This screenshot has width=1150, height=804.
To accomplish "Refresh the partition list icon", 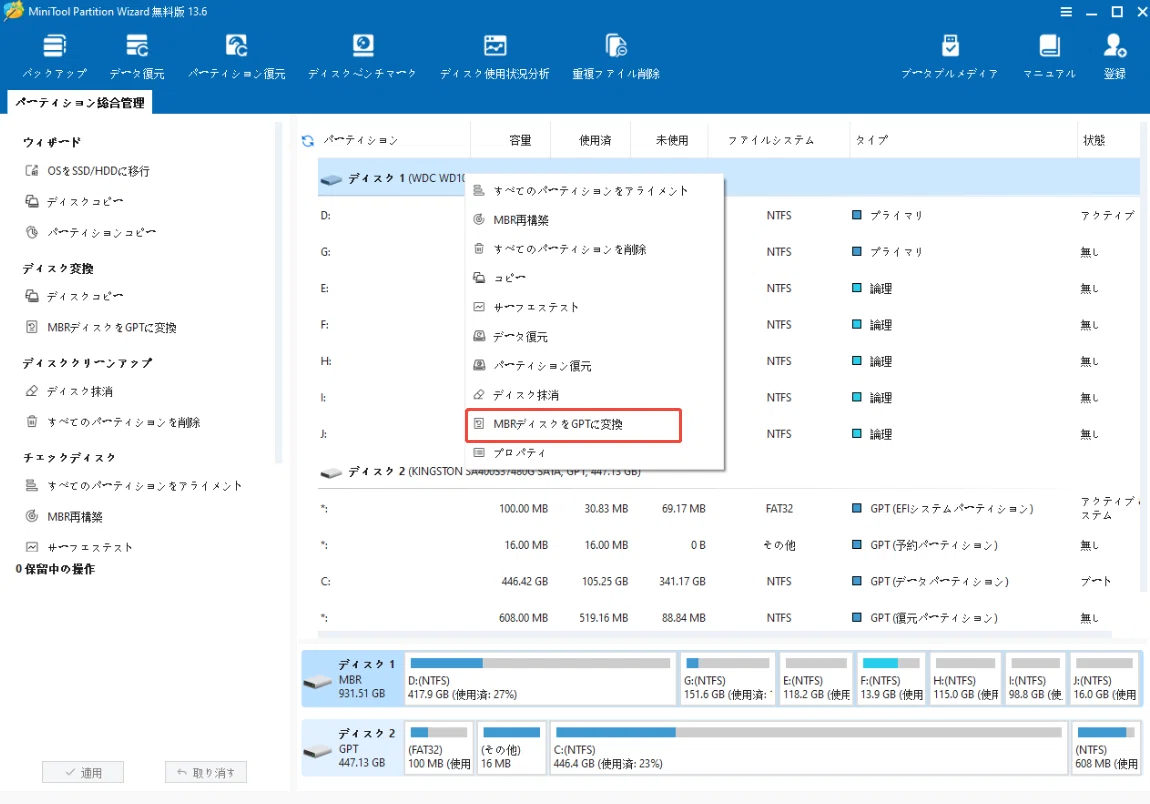I will click(308, 140).
